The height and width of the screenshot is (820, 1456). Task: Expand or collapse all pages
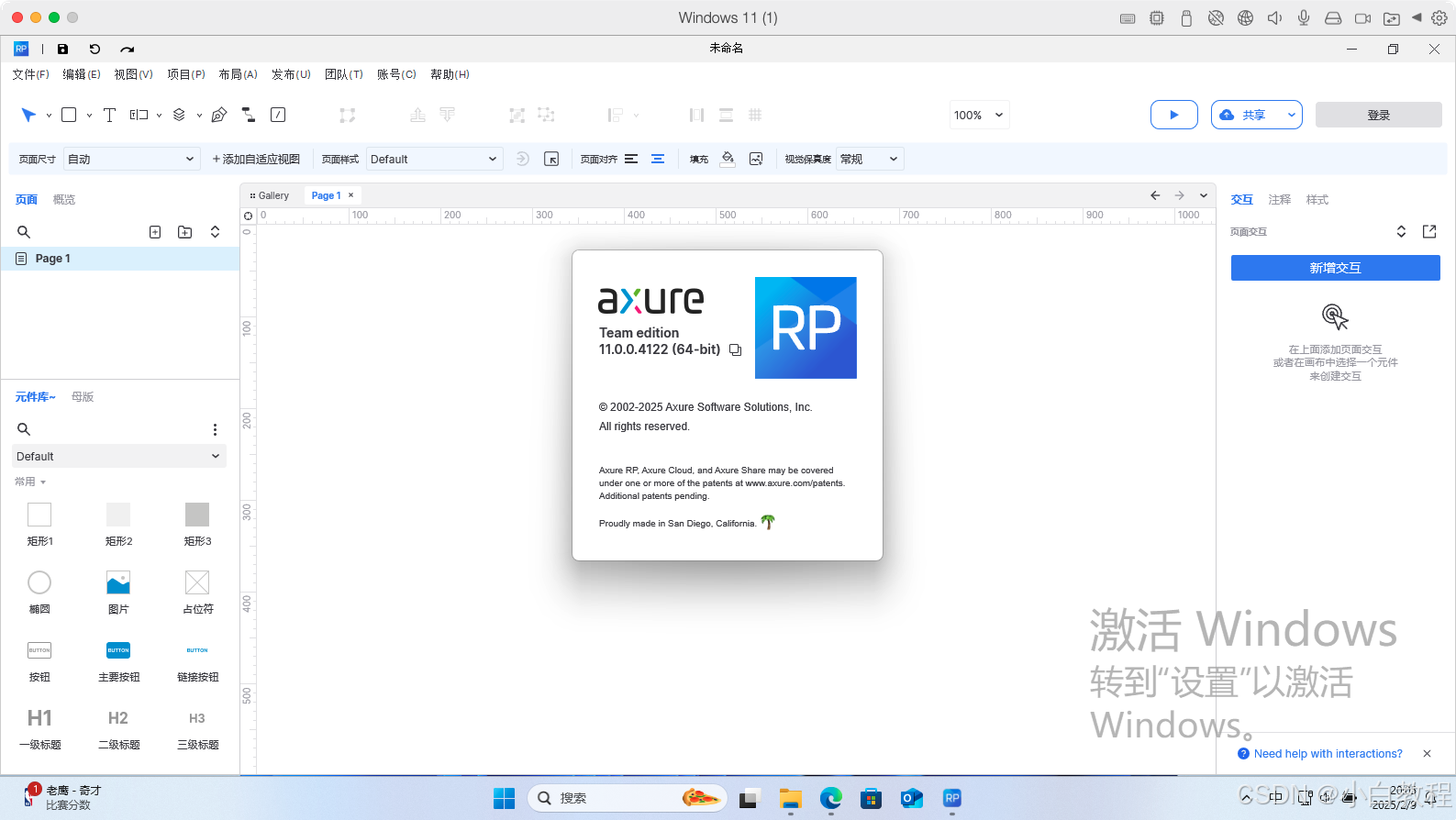click(x=215, y=232)
